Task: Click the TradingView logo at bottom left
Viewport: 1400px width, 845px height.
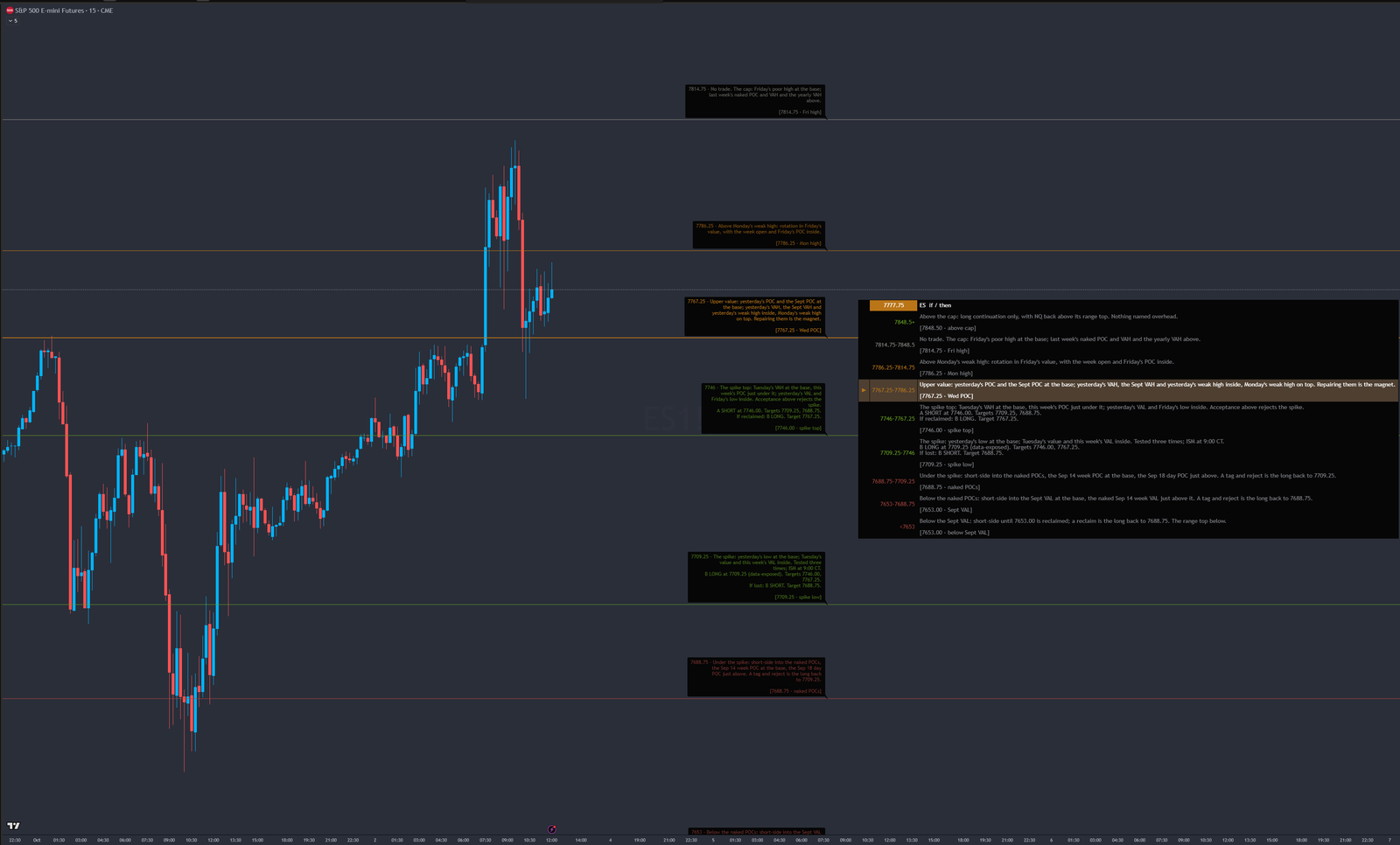Action: [13, 826]
